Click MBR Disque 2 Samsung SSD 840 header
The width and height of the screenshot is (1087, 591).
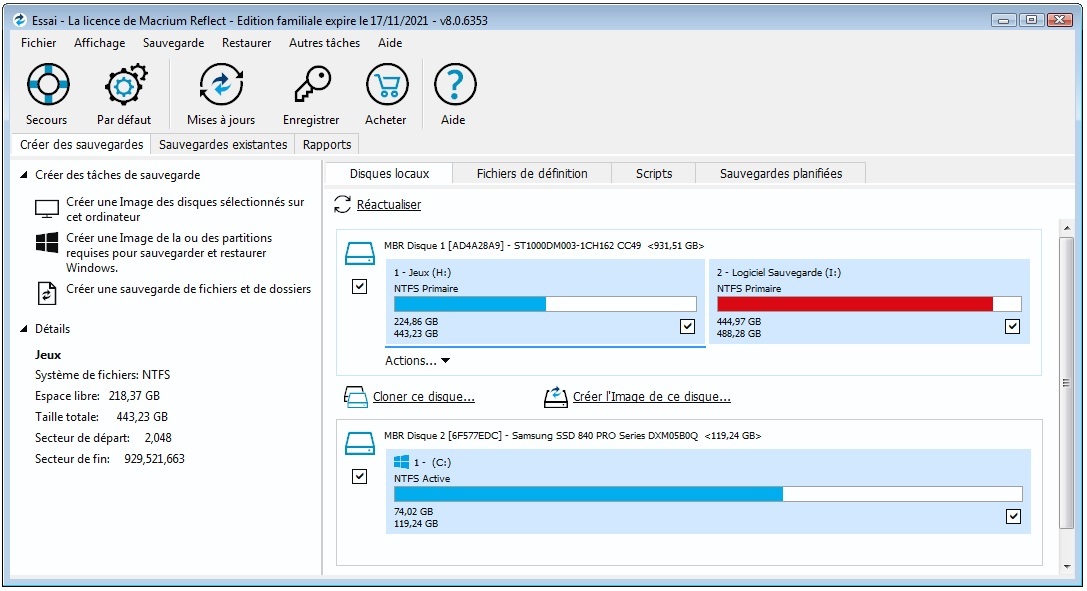click(x=572, y=436)
